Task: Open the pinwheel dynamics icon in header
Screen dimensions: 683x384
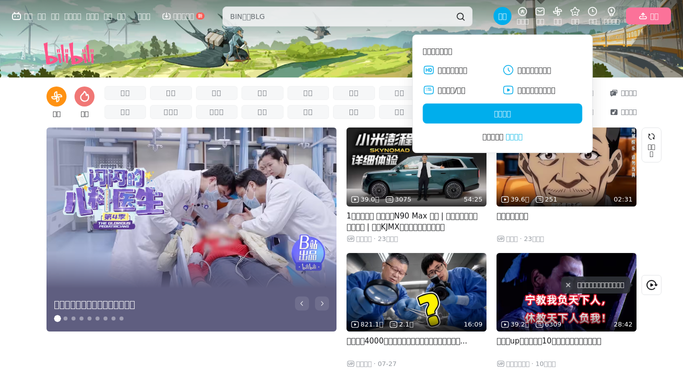Action: (558, 12)
